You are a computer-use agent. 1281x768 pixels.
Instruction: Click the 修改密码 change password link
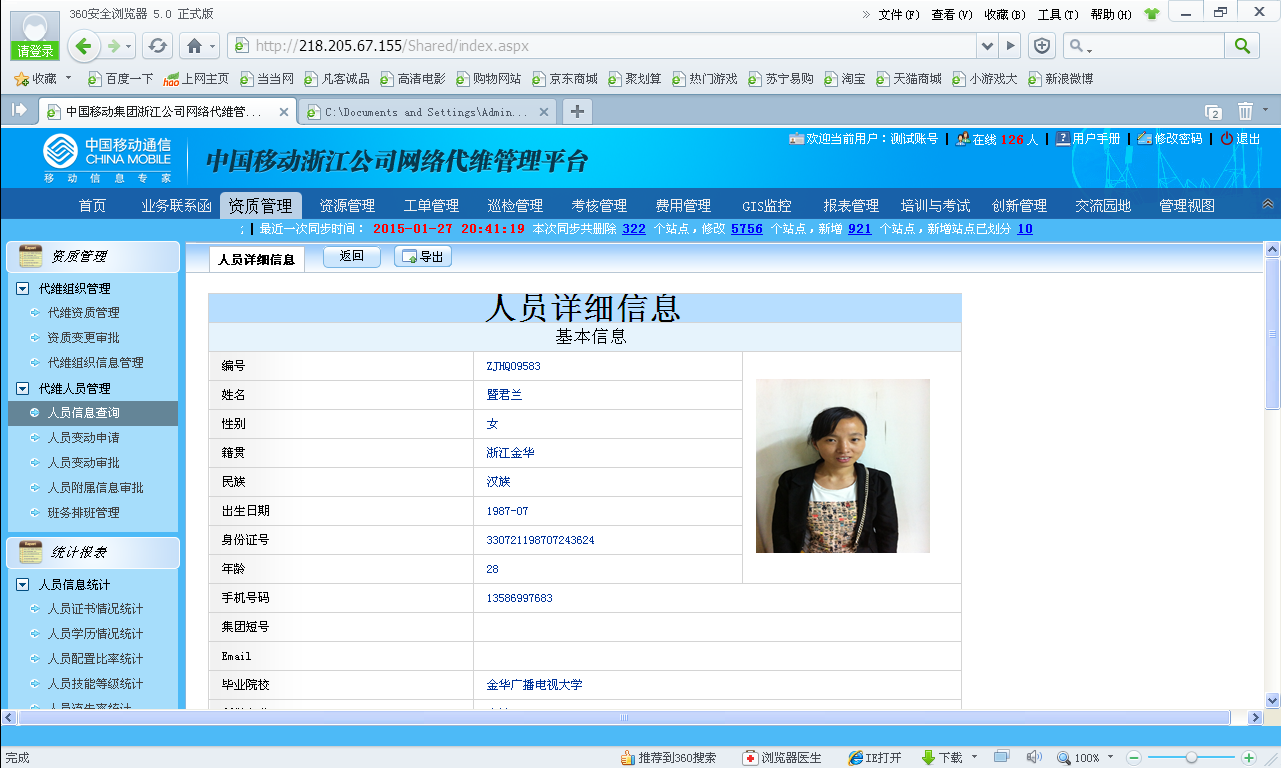point(1170,139)
